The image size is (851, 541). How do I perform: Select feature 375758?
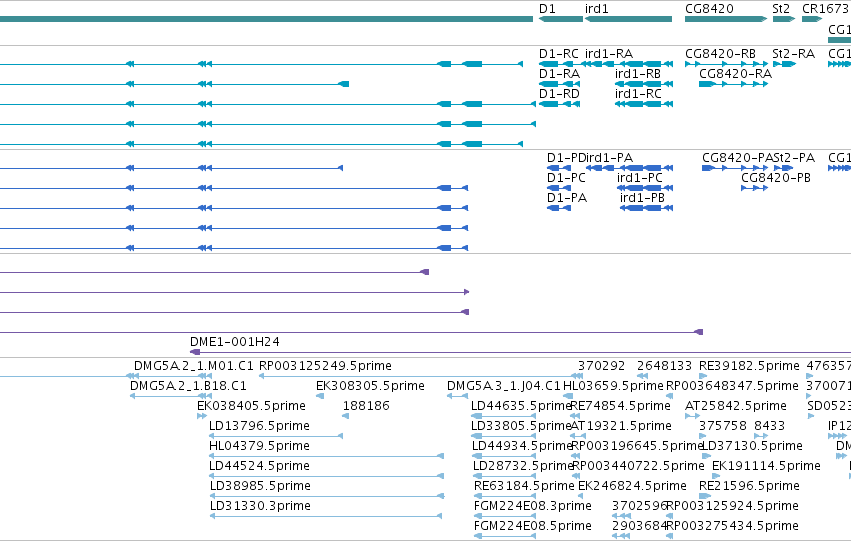click(703, 436)
